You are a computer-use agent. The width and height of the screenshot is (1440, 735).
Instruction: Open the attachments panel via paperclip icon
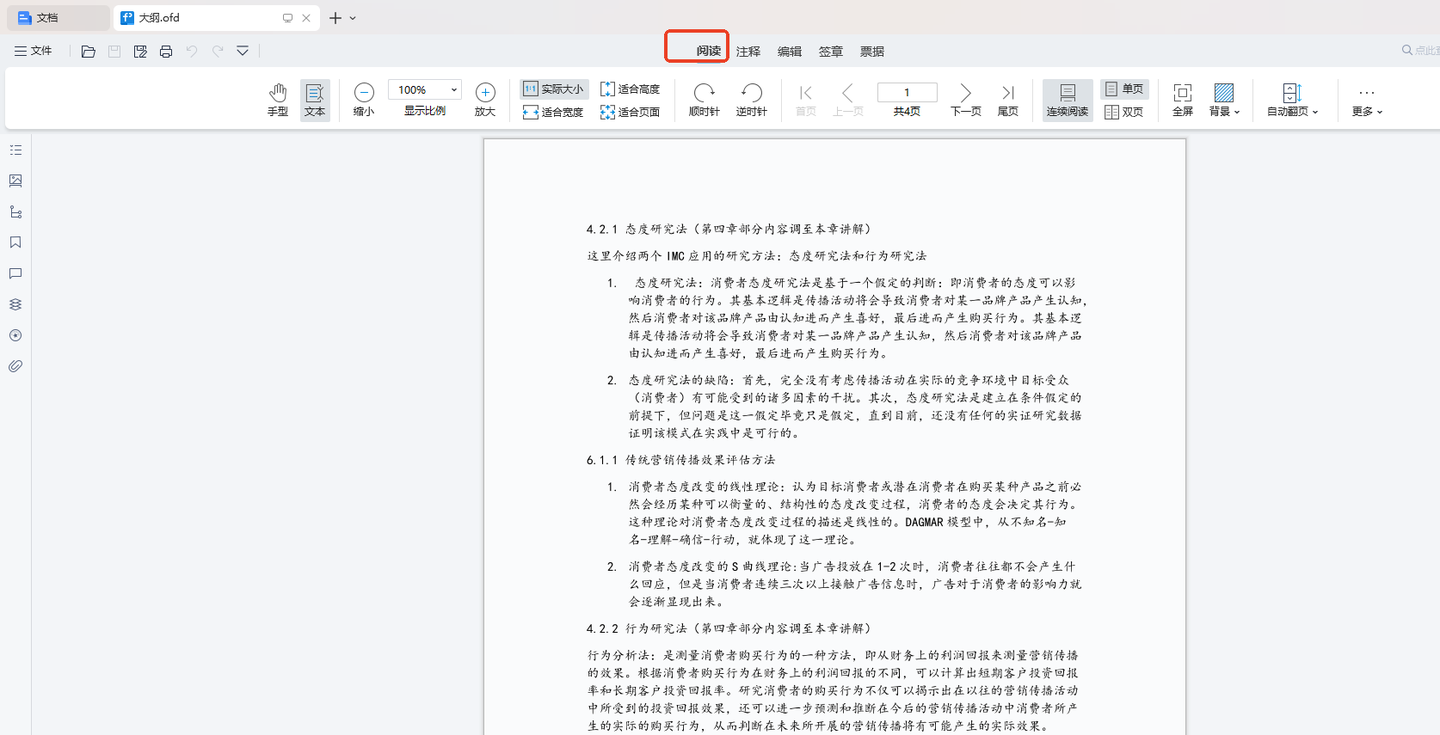[x=15, y=365]
